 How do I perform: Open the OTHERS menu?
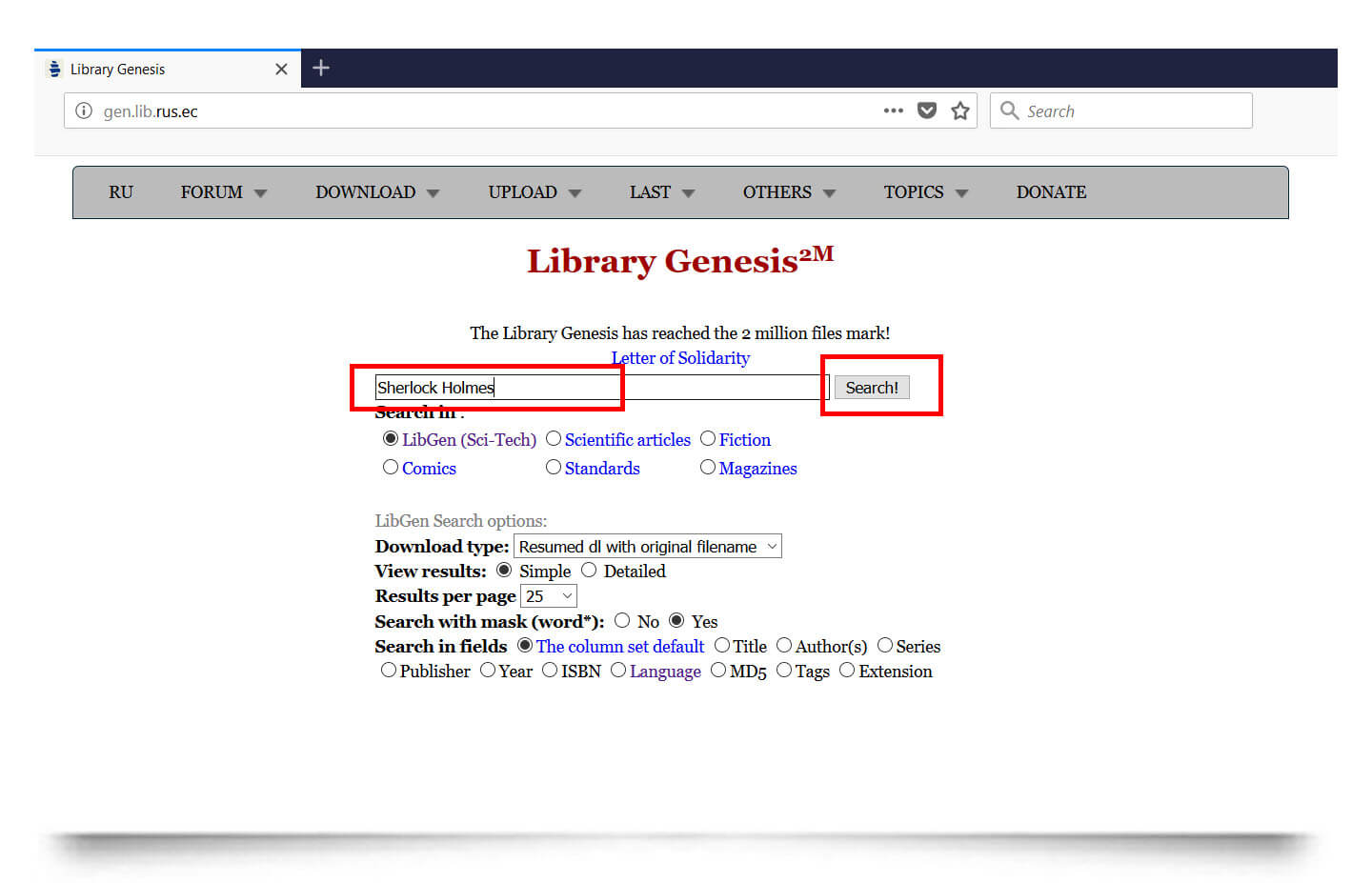tap(777, 192)
